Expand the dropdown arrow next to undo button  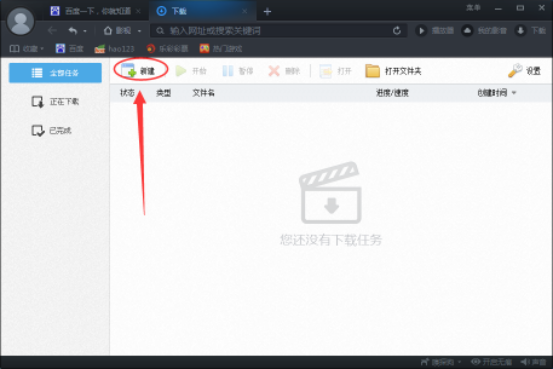point(85,31)
